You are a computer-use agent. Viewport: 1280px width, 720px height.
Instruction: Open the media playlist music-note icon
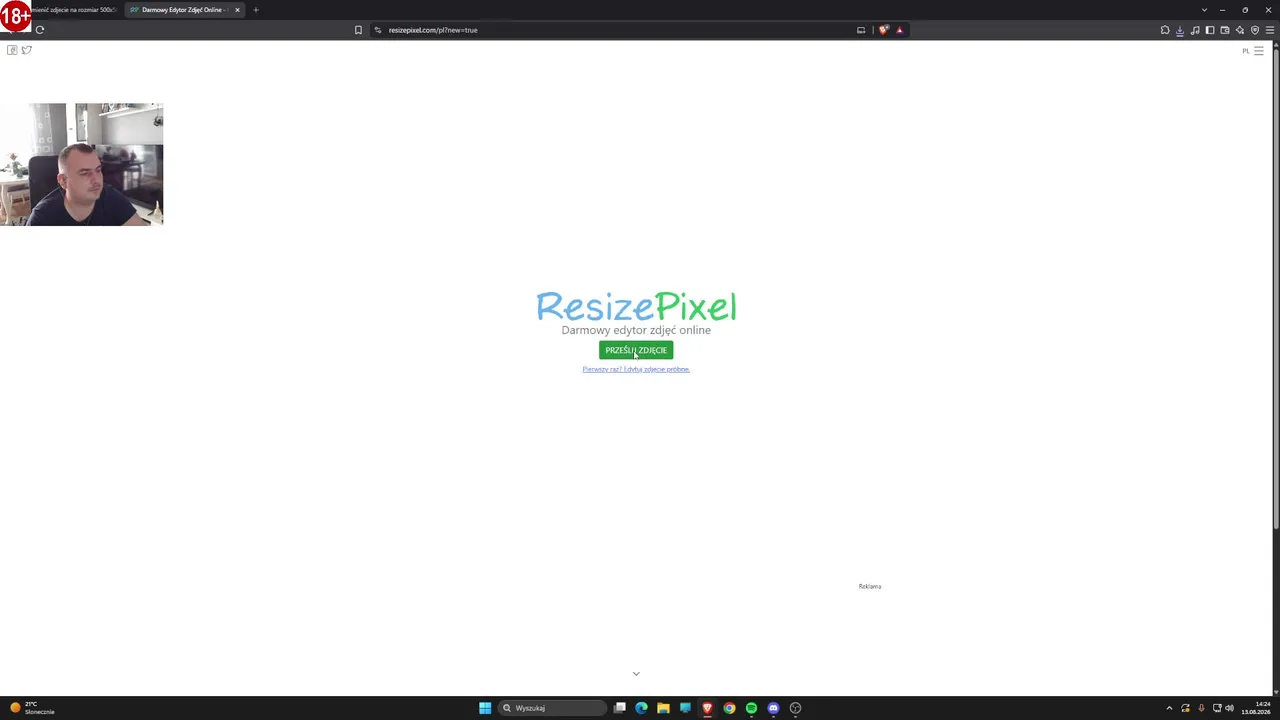click(x=1195, y=30)
